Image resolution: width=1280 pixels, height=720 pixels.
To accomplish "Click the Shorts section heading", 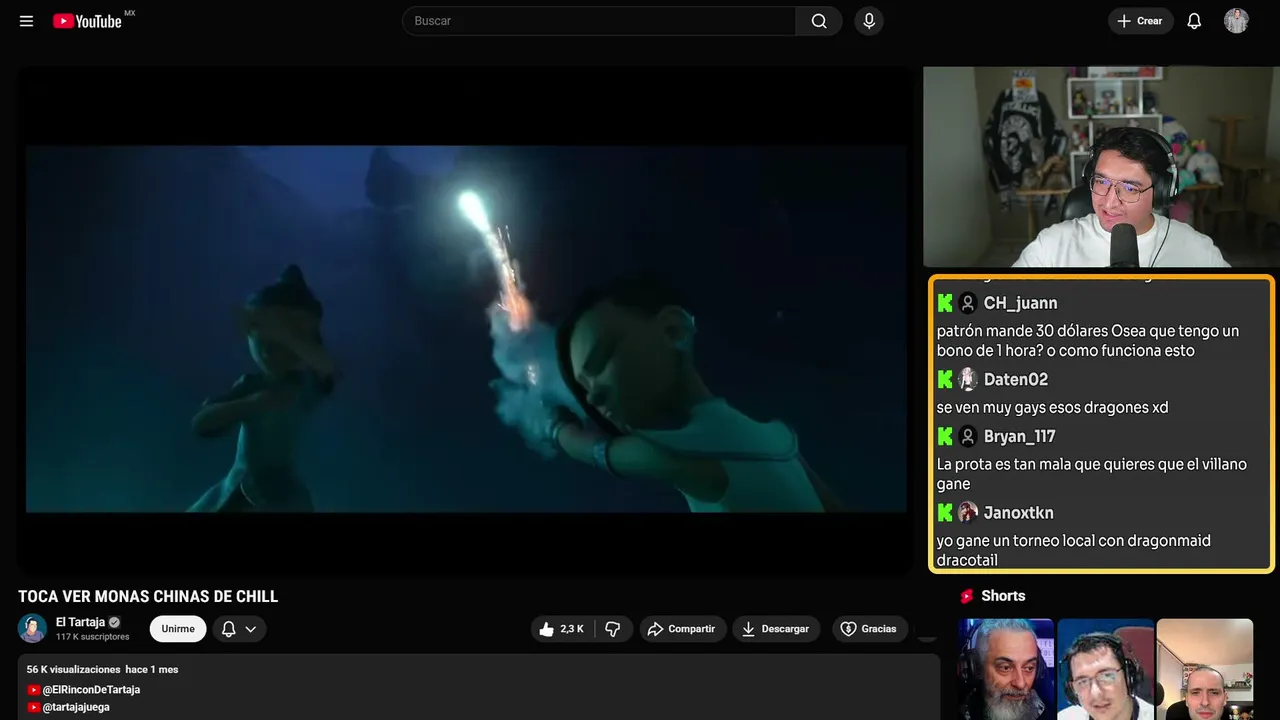I will 1003,596.
